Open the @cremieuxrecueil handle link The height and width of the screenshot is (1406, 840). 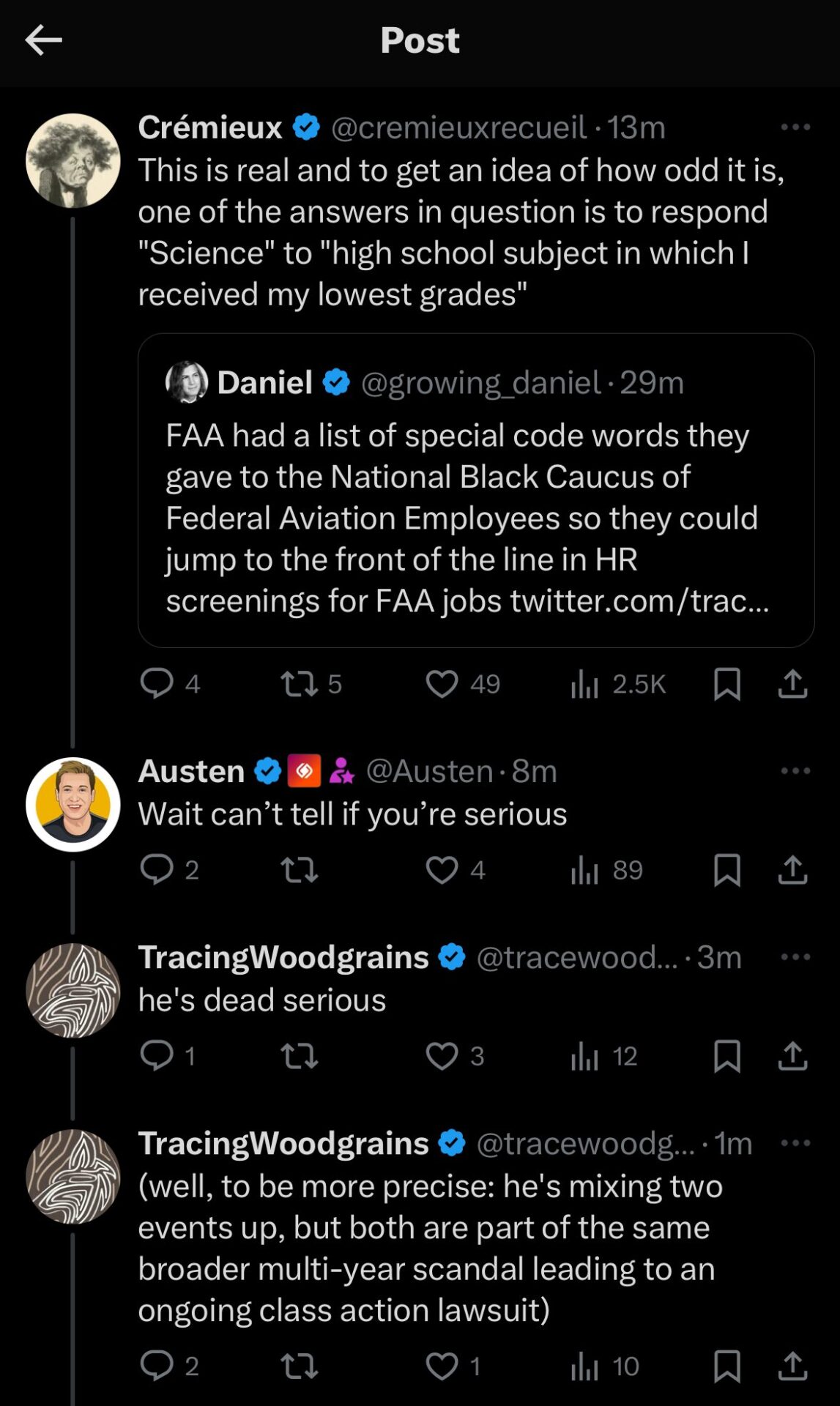point(458,127)
